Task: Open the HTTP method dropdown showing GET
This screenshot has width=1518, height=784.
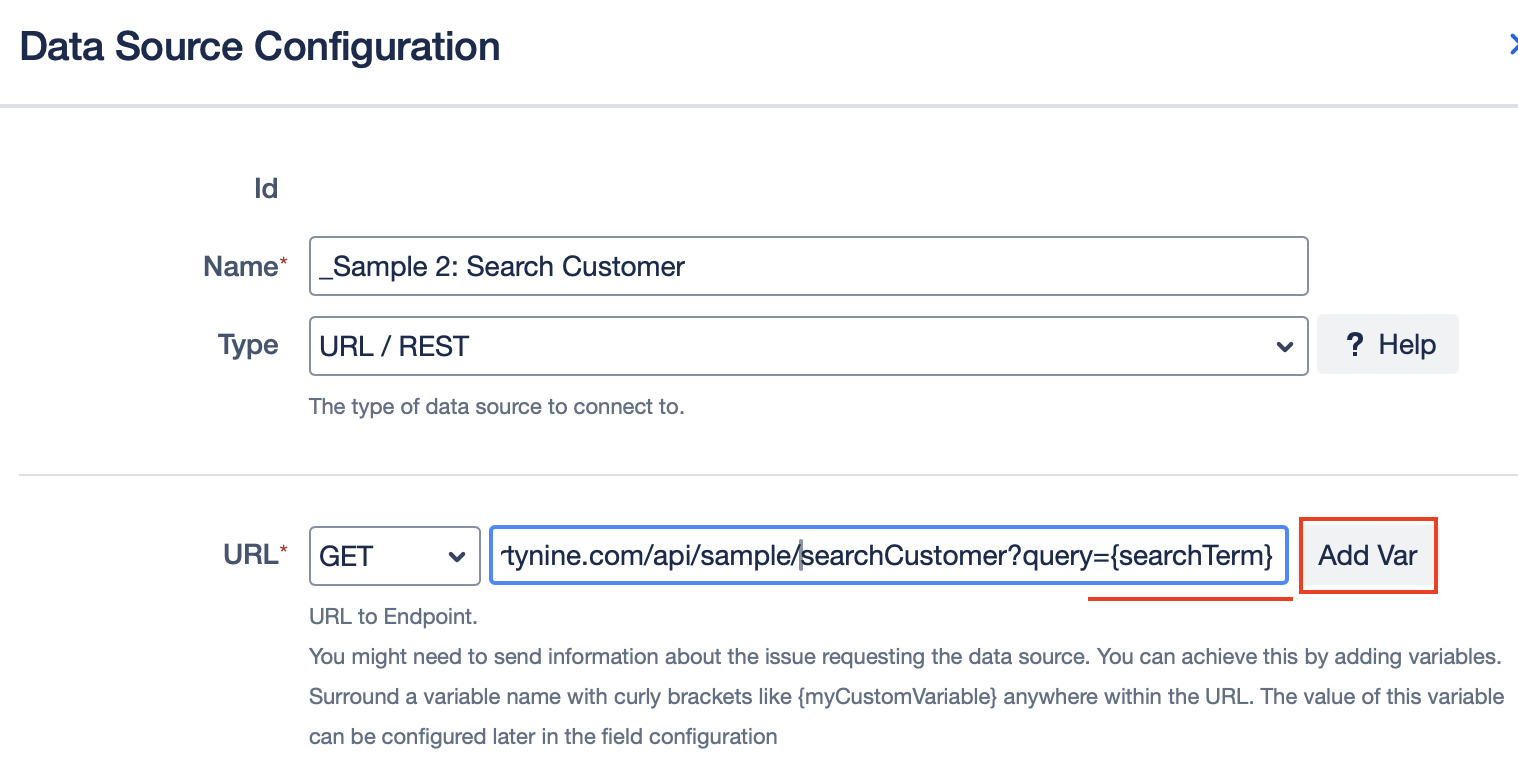Action: (393, 556)
